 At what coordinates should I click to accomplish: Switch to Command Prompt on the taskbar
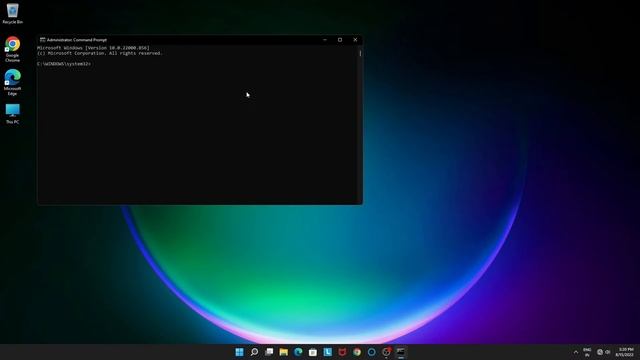click(401, 352)
